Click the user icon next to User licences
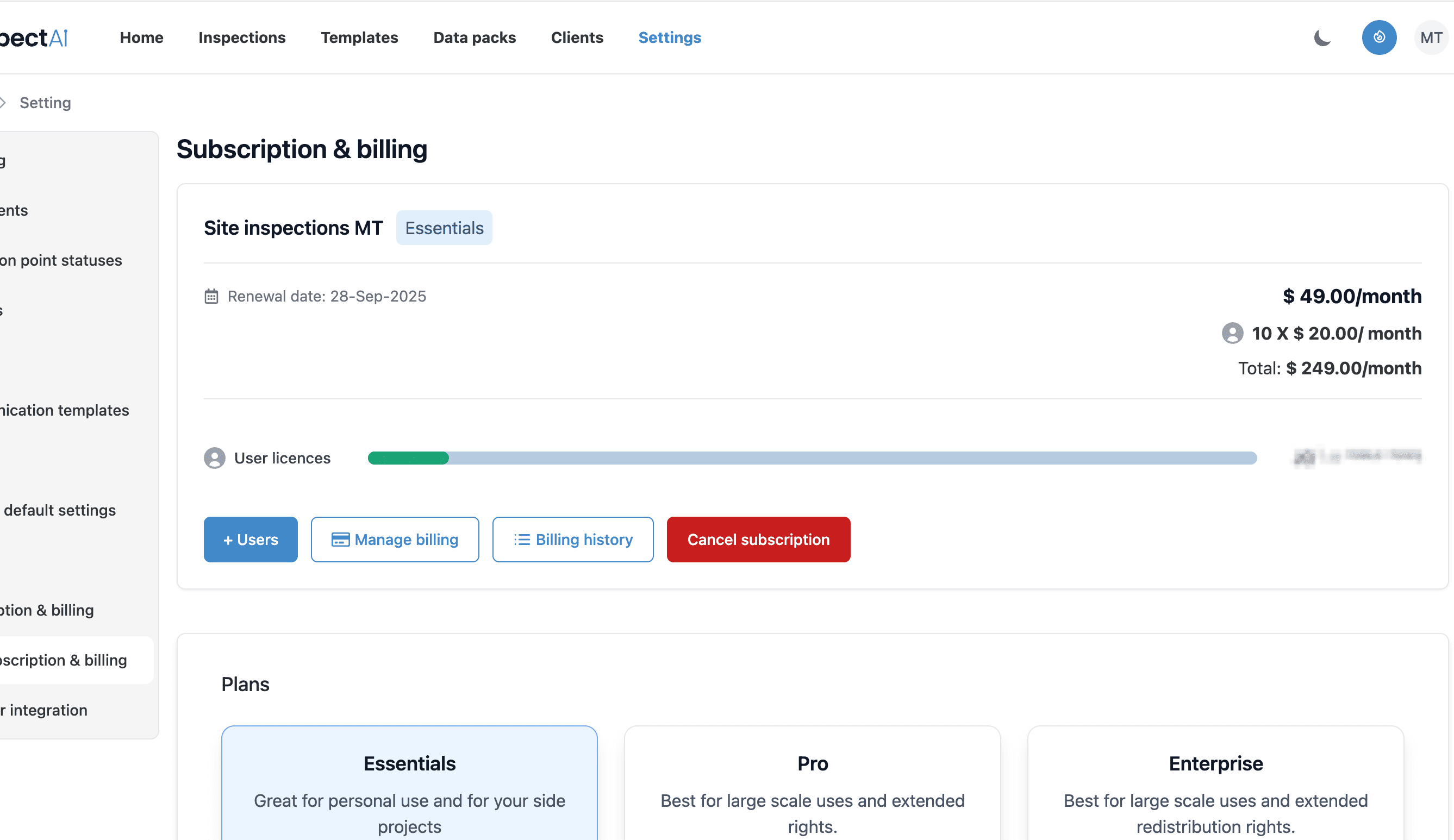 [215, 458]
